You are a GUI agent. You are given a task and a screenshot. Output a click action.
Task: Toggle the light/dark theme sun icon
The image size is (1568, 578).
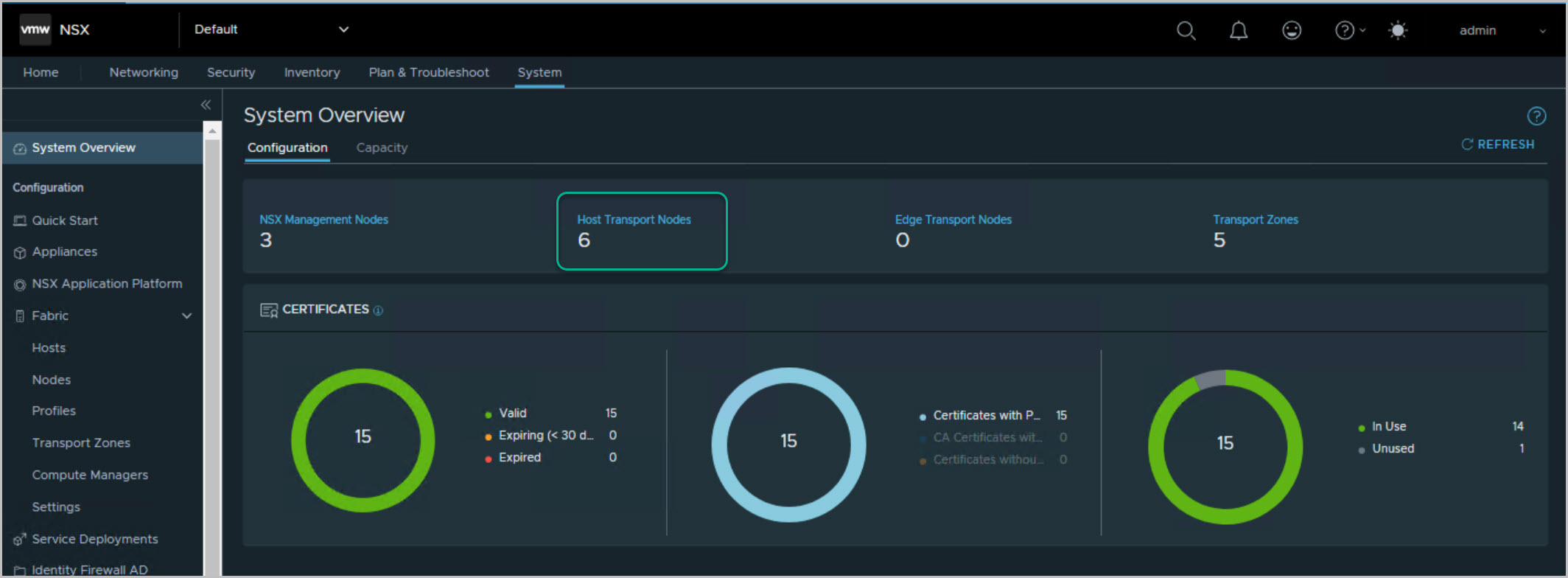coord(1397,30)
